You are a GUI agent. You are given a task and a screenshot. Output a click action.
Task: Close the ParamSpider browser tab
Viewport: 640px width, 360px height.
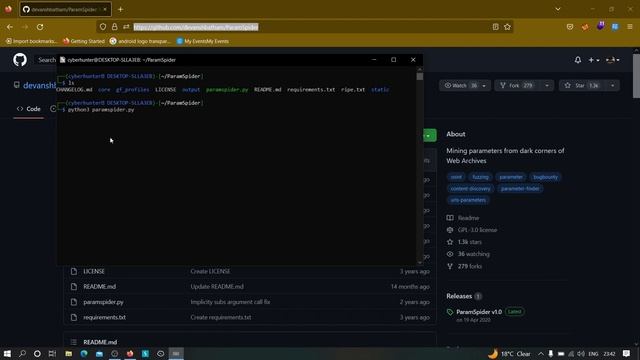[x=105, y=9]
